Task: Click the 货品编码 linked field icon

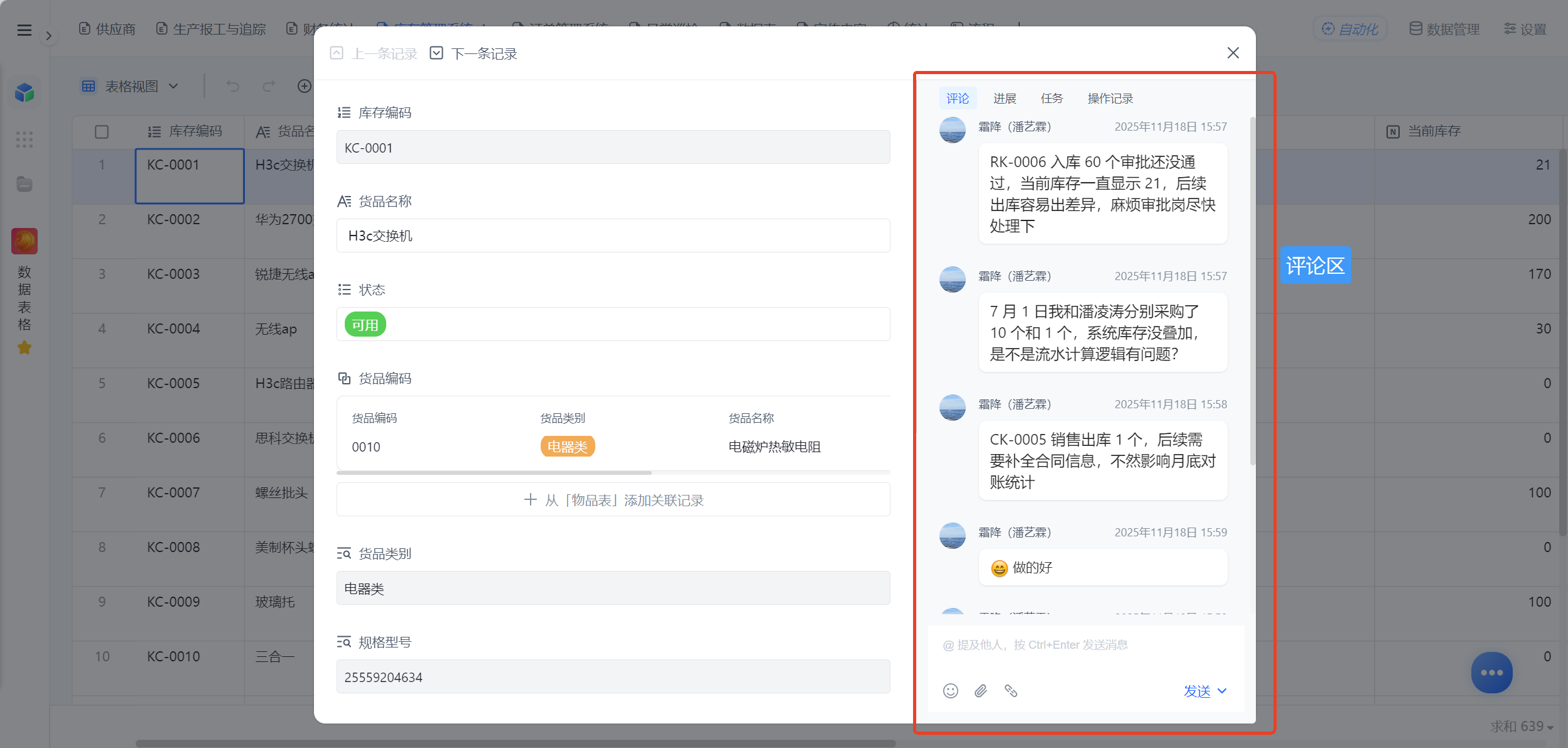Action: click(x=344, y=378)
